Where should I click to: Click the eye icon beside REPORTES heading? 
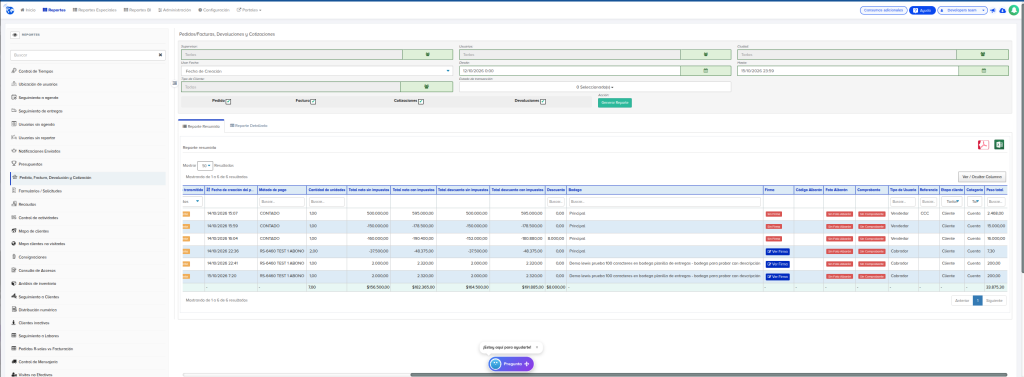point(15,35)
